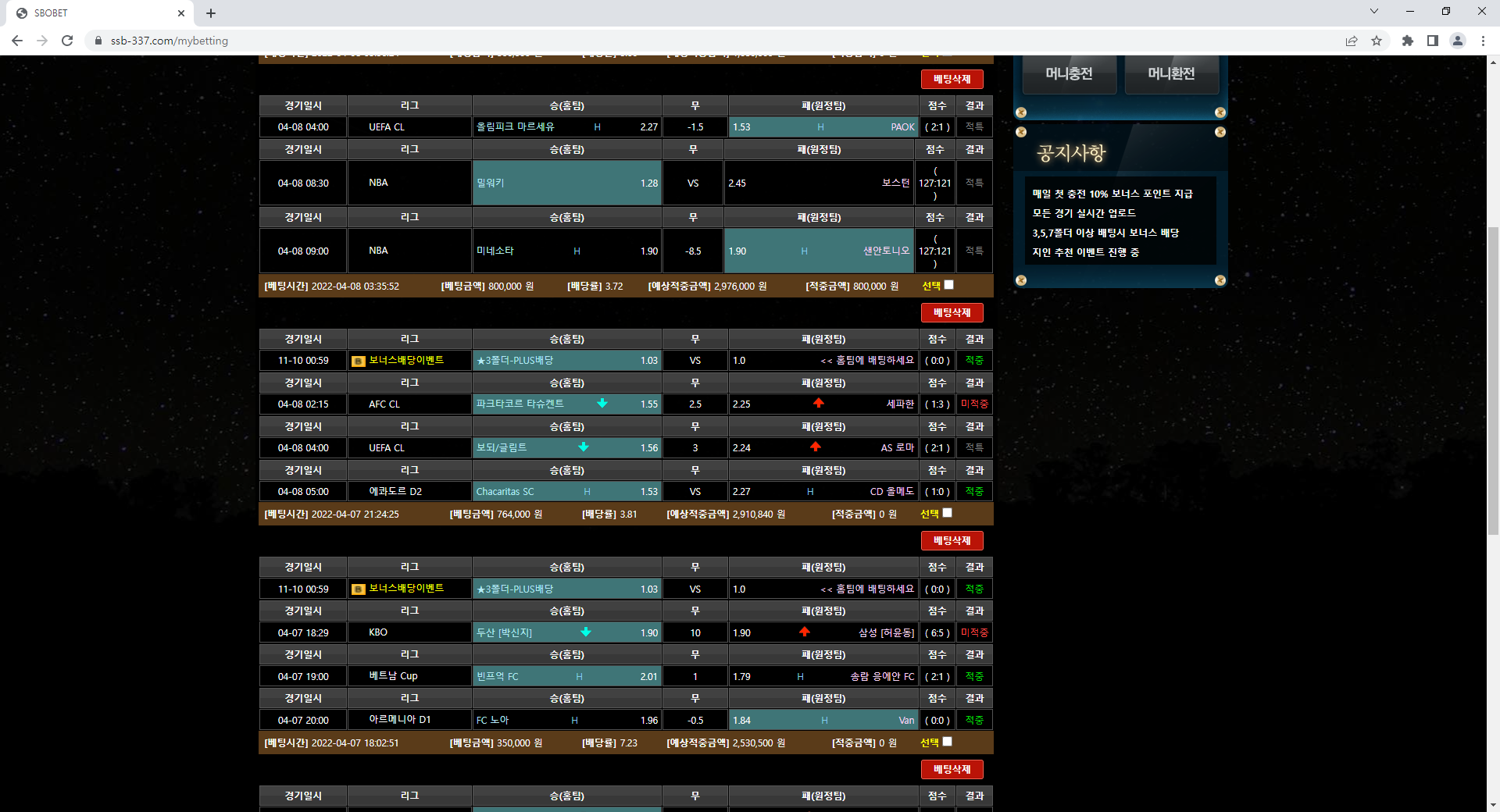The width and height of the screenshot is (1500, 812).
Task: Click 베팅삭제 button under 18:02:51 bet
Action: click(952, 769)
